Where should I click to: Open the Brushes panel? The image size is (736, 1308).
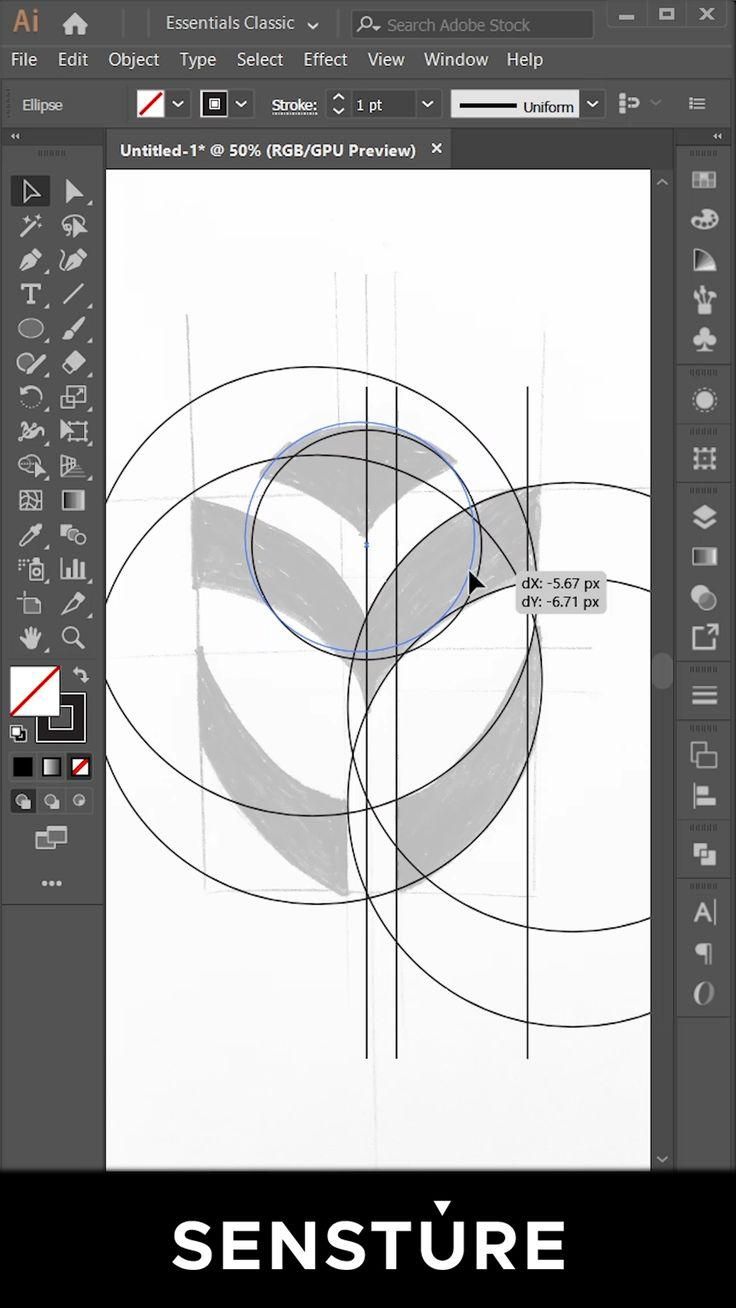coord(705,300)
